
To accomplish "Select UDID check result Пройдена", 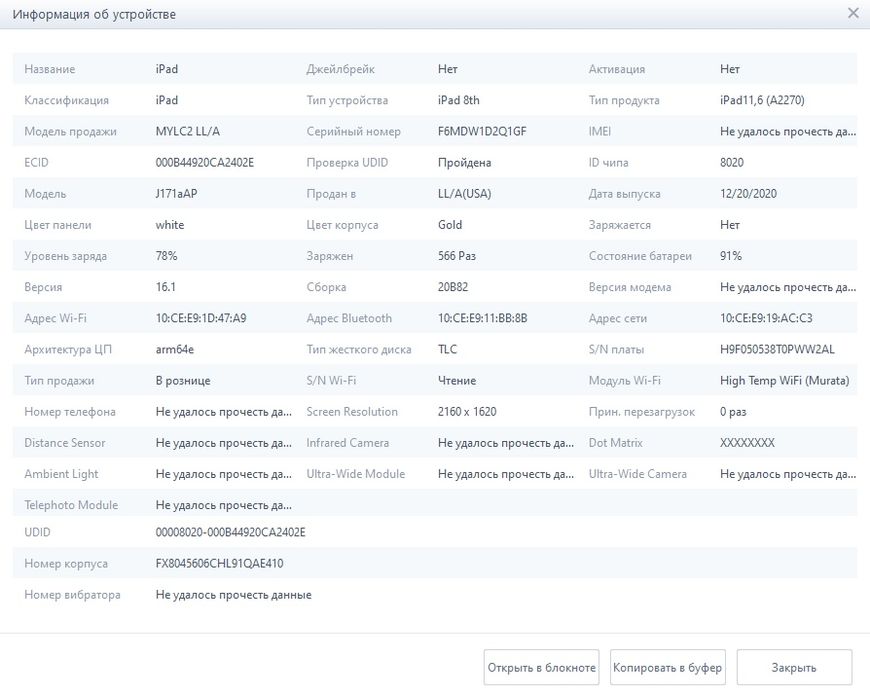I will click(x=464, y=163).
